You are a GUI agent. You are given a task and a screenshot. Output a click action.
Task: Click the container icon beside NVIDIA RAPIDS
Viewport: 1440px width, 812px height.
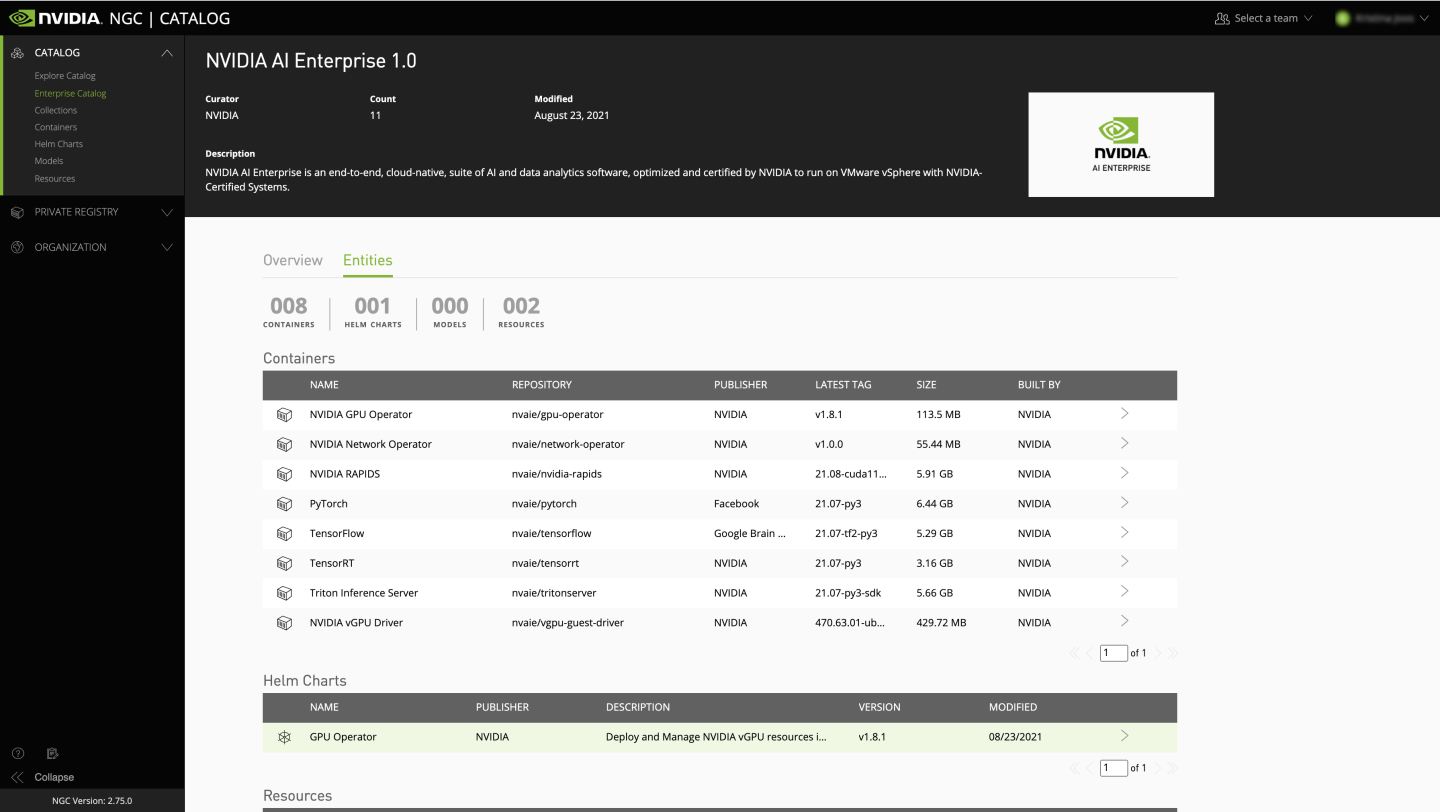tap(284, 474)
